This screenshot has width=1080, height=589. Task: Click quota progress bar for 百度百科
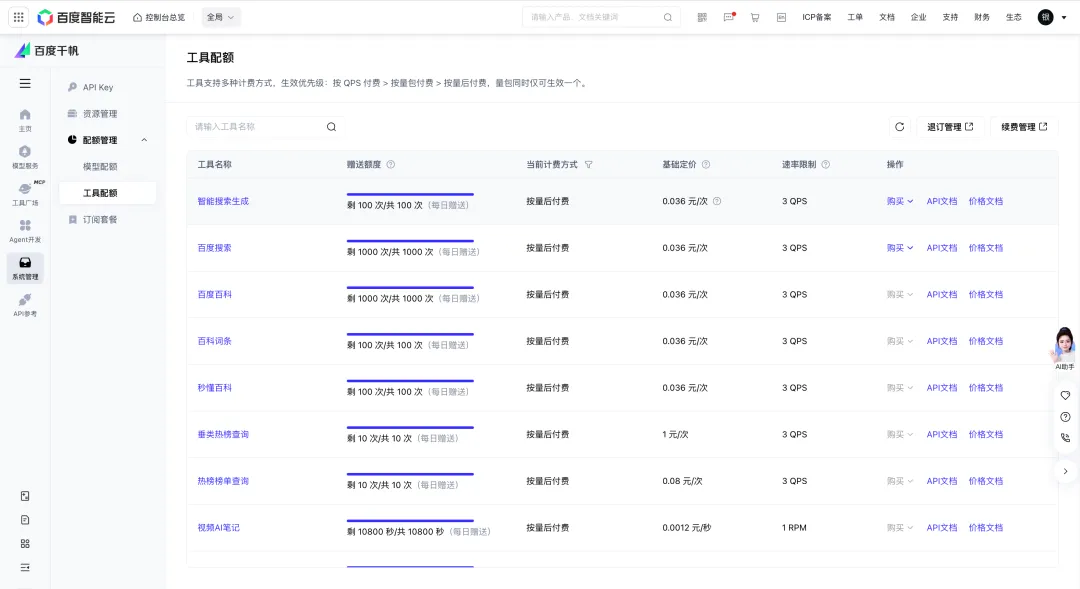[410, 287]
